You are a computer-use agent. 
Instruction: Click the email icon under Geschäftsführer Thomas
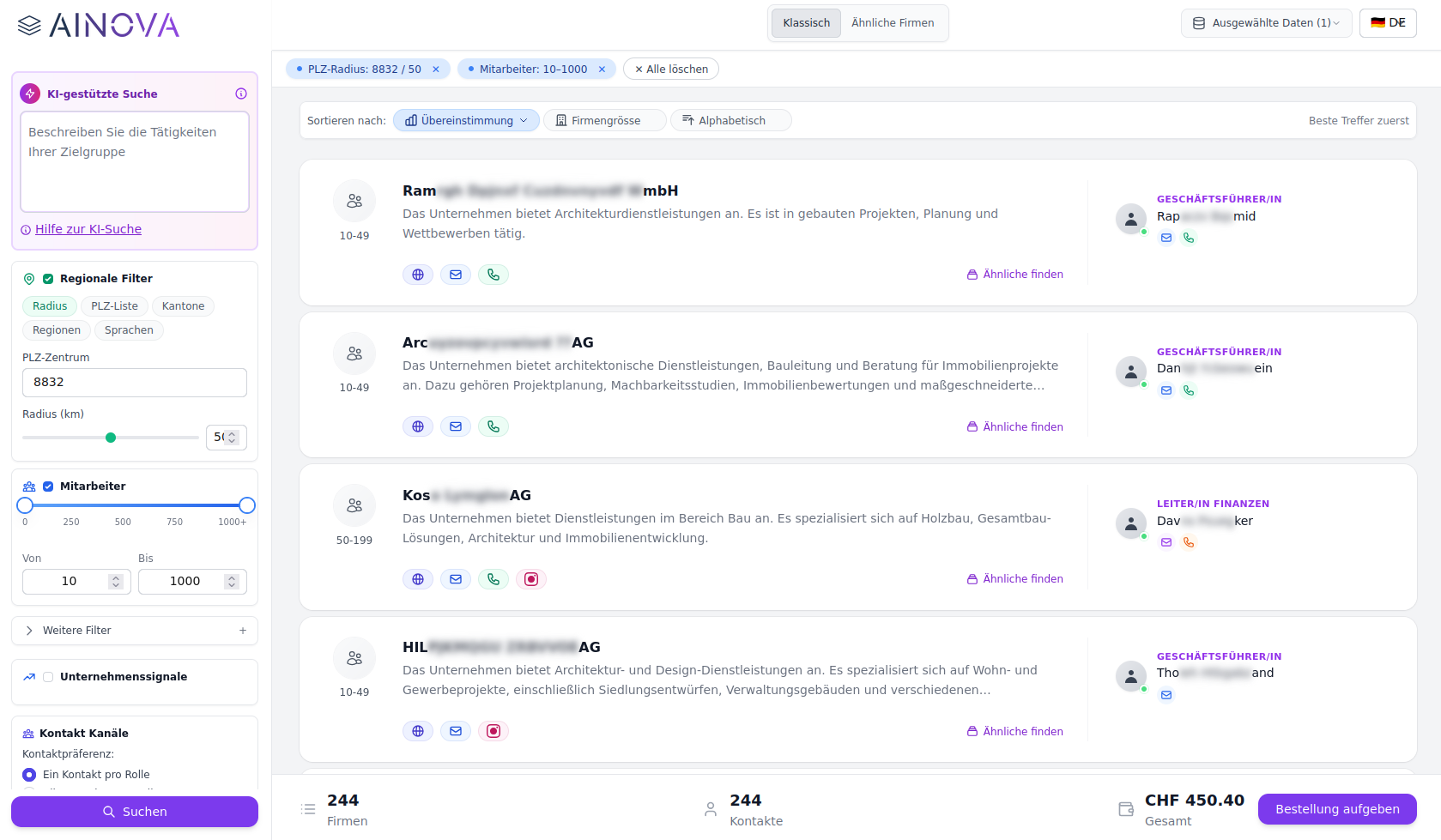coord(1166,694)
